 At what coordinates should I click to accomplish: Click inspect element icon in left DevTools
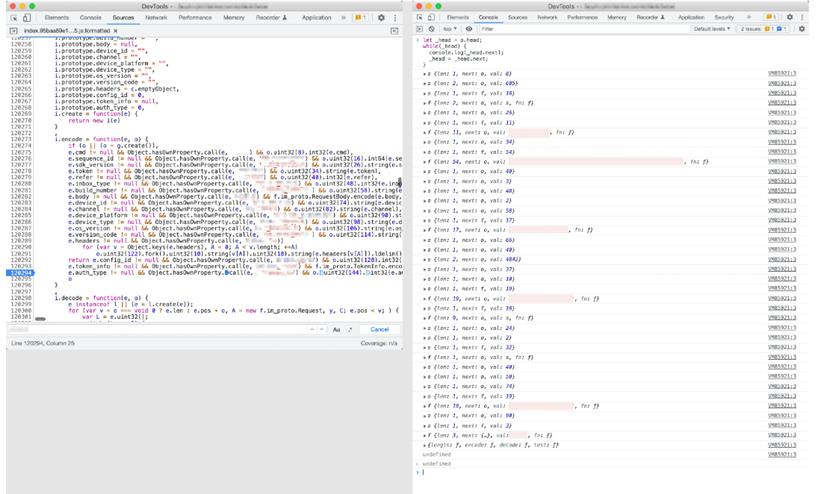click(14, 18)
